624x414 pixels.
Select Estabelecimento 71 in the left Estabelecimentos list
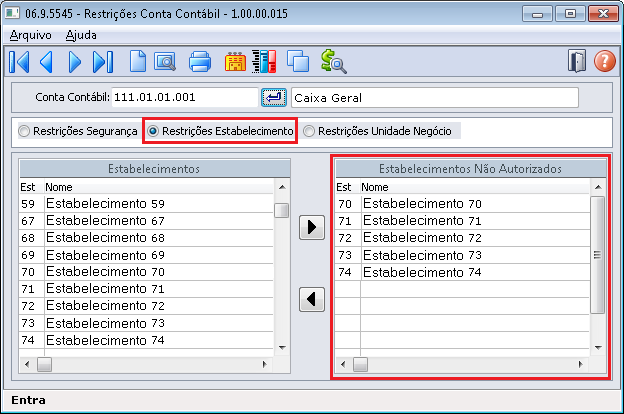(x=146, y=289)
